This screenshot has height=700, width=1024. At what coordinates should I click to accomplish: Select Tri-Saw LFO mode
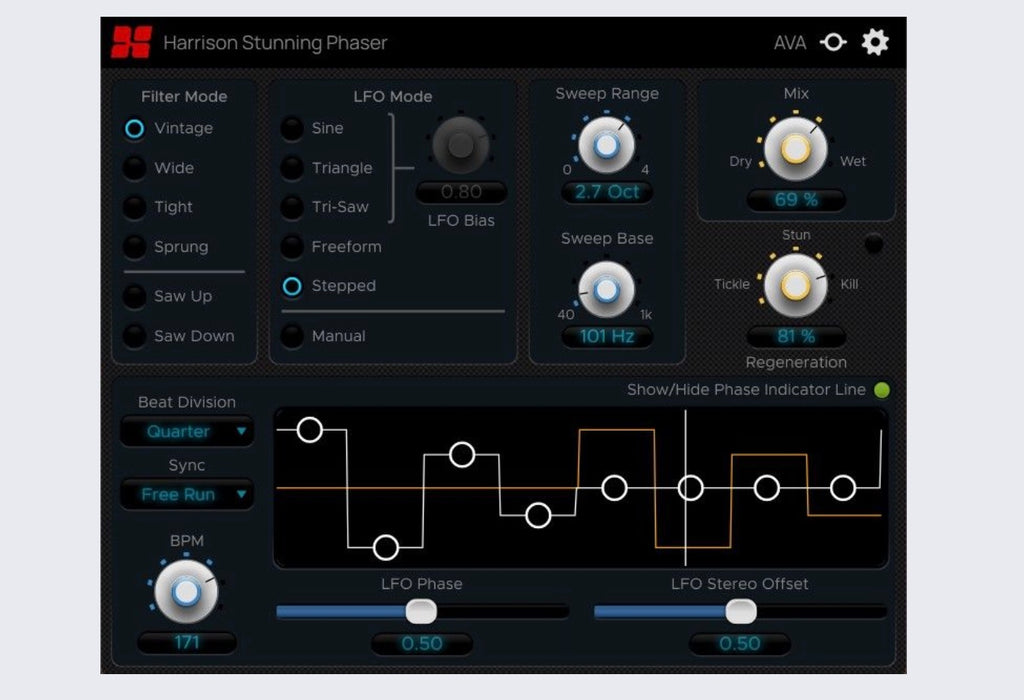(292, 207)
